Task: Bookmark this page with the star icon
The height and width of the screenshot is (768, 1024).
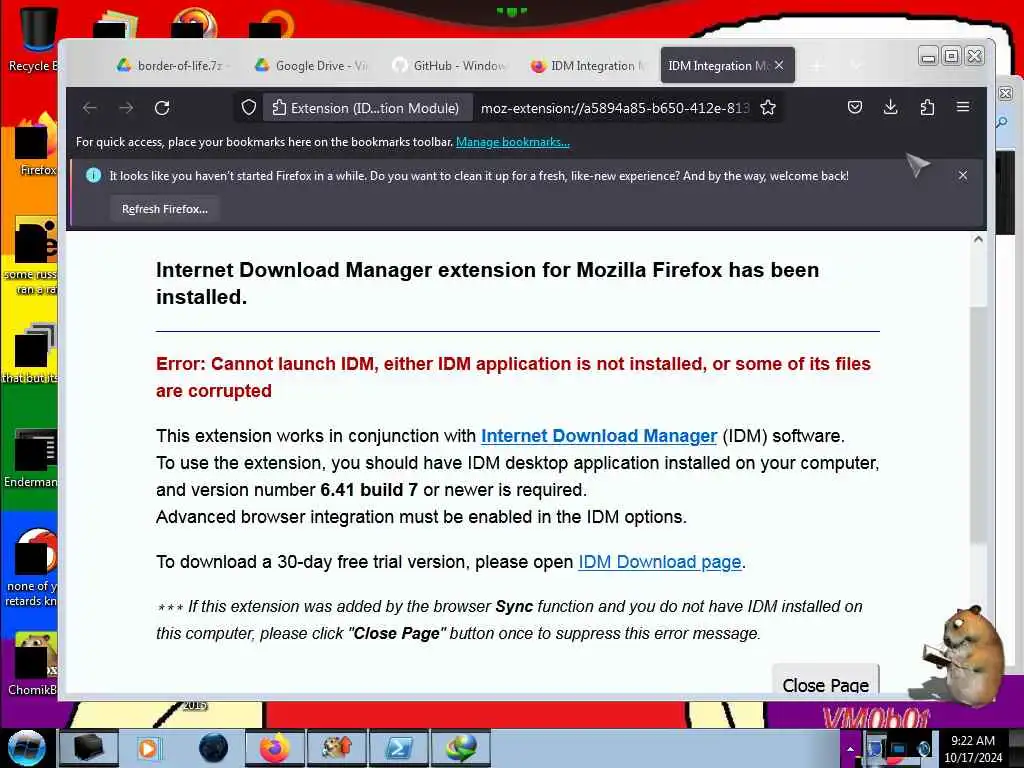Action: [768, 108]
